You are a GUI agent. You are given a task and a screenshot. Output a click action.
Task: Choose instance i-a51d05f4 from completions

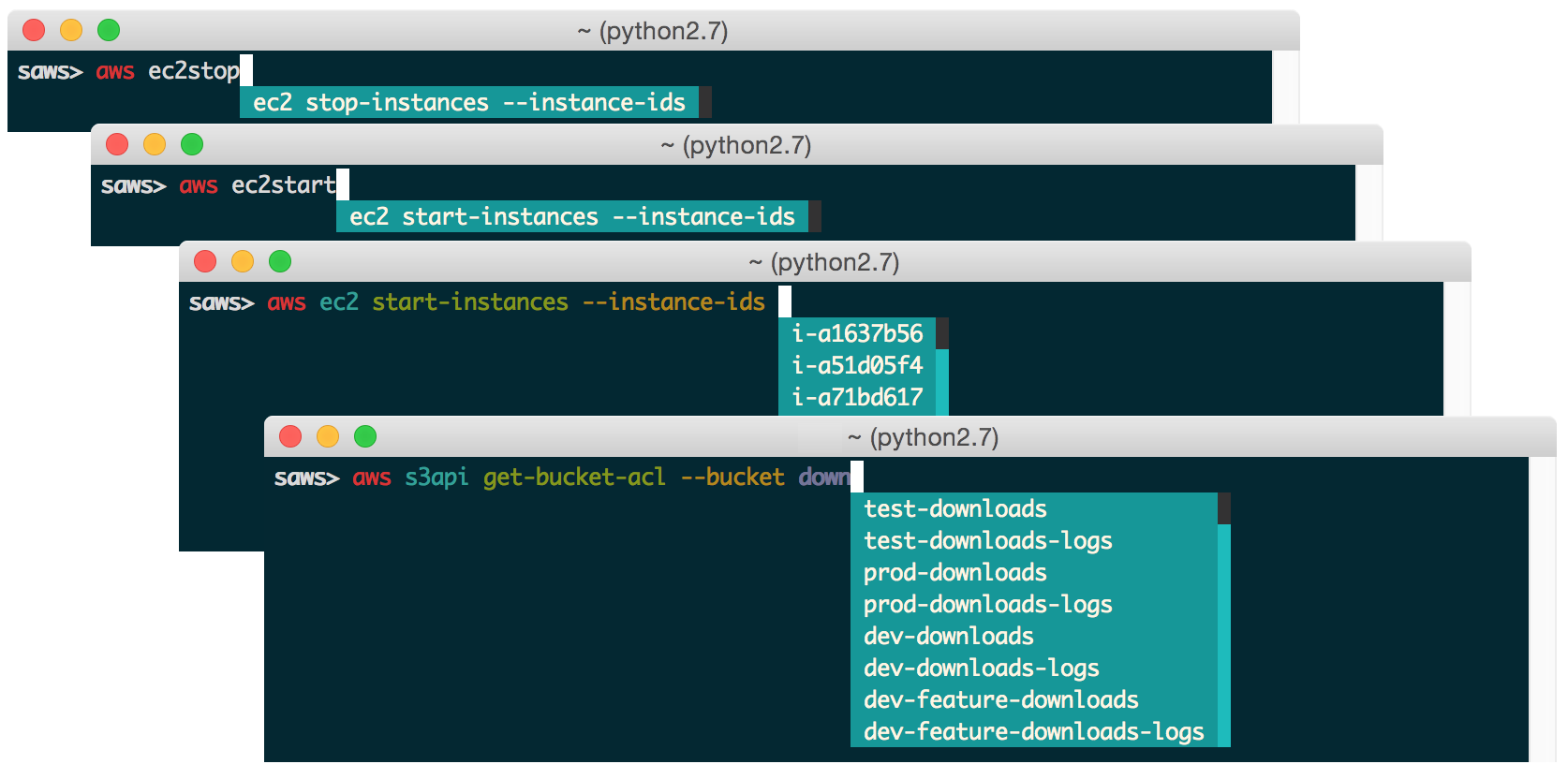(x=857, y=365)
